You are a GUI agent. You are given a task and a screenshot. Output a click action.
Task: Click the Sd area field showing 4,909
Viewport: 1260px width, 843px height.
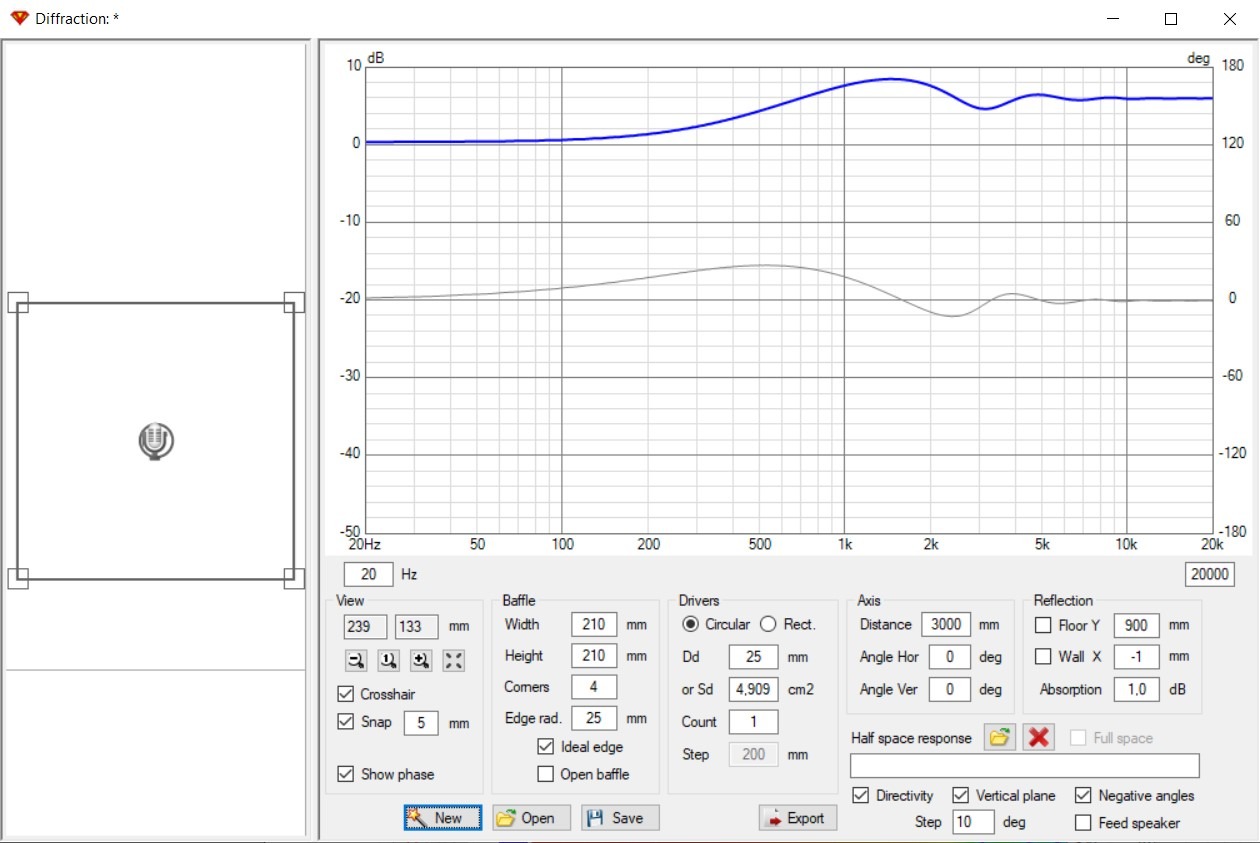754,690
